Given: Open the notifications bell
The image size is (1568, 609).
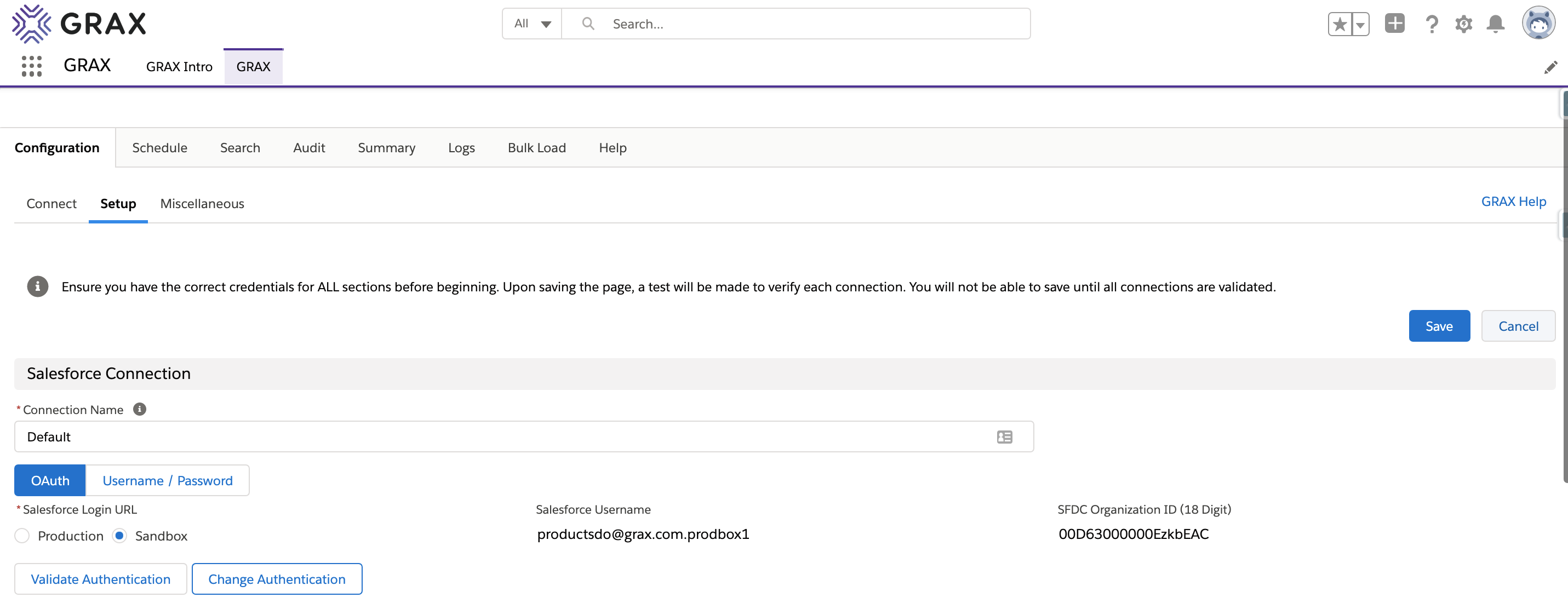Looking at the screenshot, I should 1496,24.
